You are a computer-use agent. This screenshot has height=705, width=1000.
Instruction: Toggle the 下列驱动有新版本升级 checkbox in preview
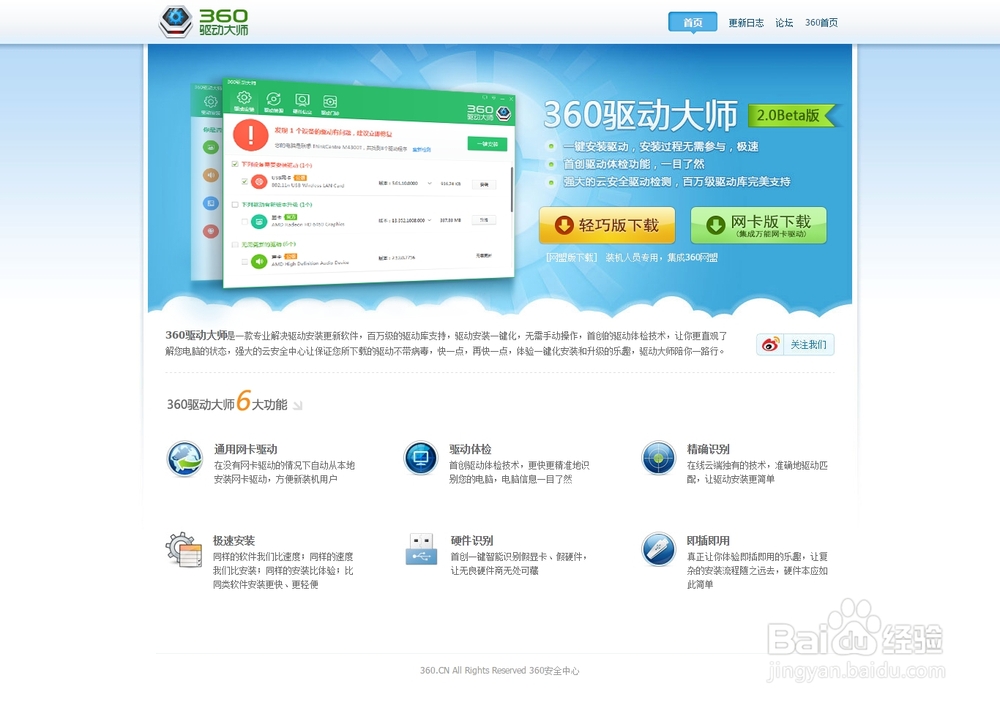pos(235,205)
